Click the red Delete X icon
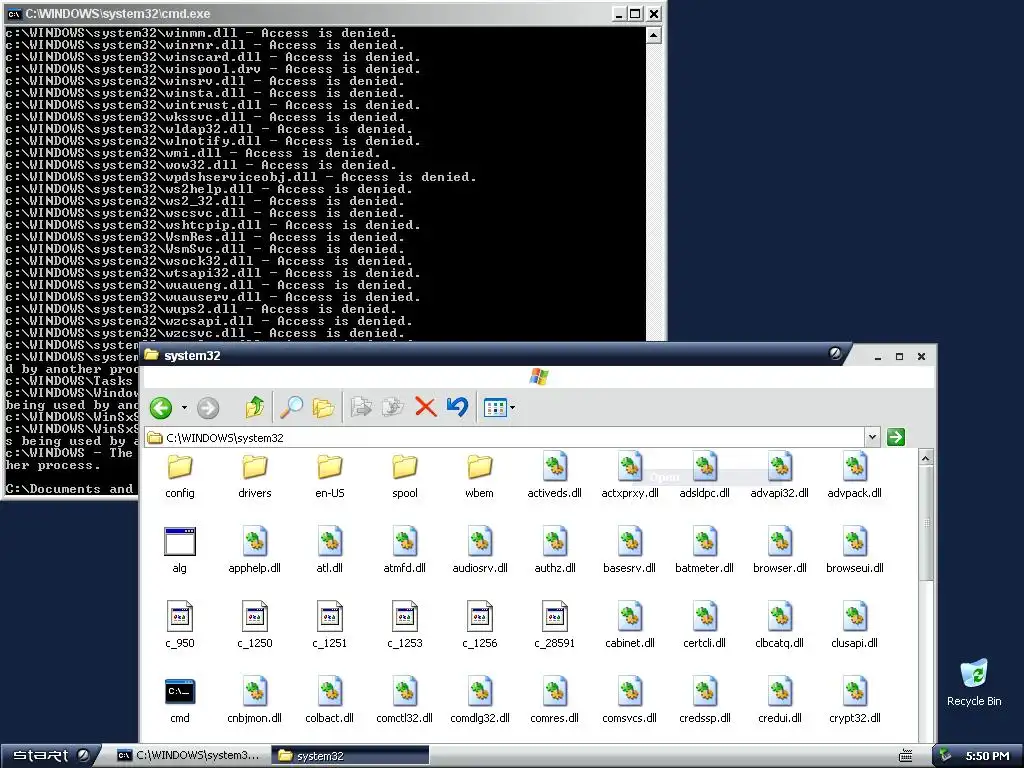The height and width of the screenshot is (768, 1024). pos(426,408)
